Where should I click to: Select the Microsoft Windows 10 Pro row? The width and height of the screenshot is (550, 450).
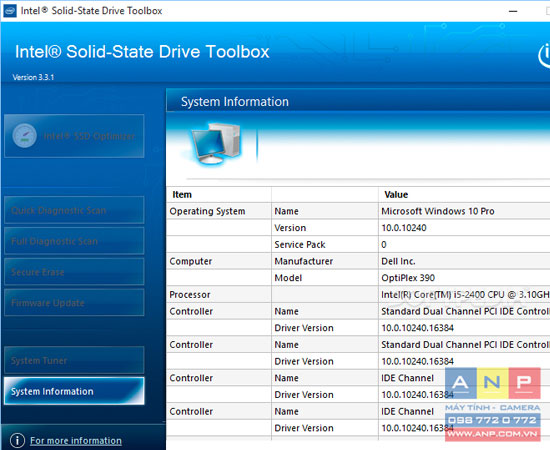click(358, 211)
